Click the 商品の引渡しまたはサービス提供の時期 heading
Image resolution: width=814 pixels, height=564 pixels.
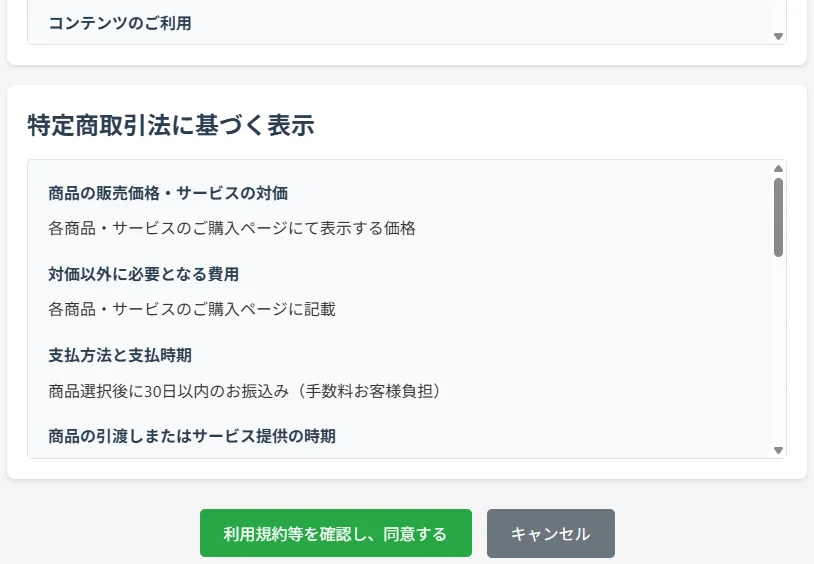point(192,436)
